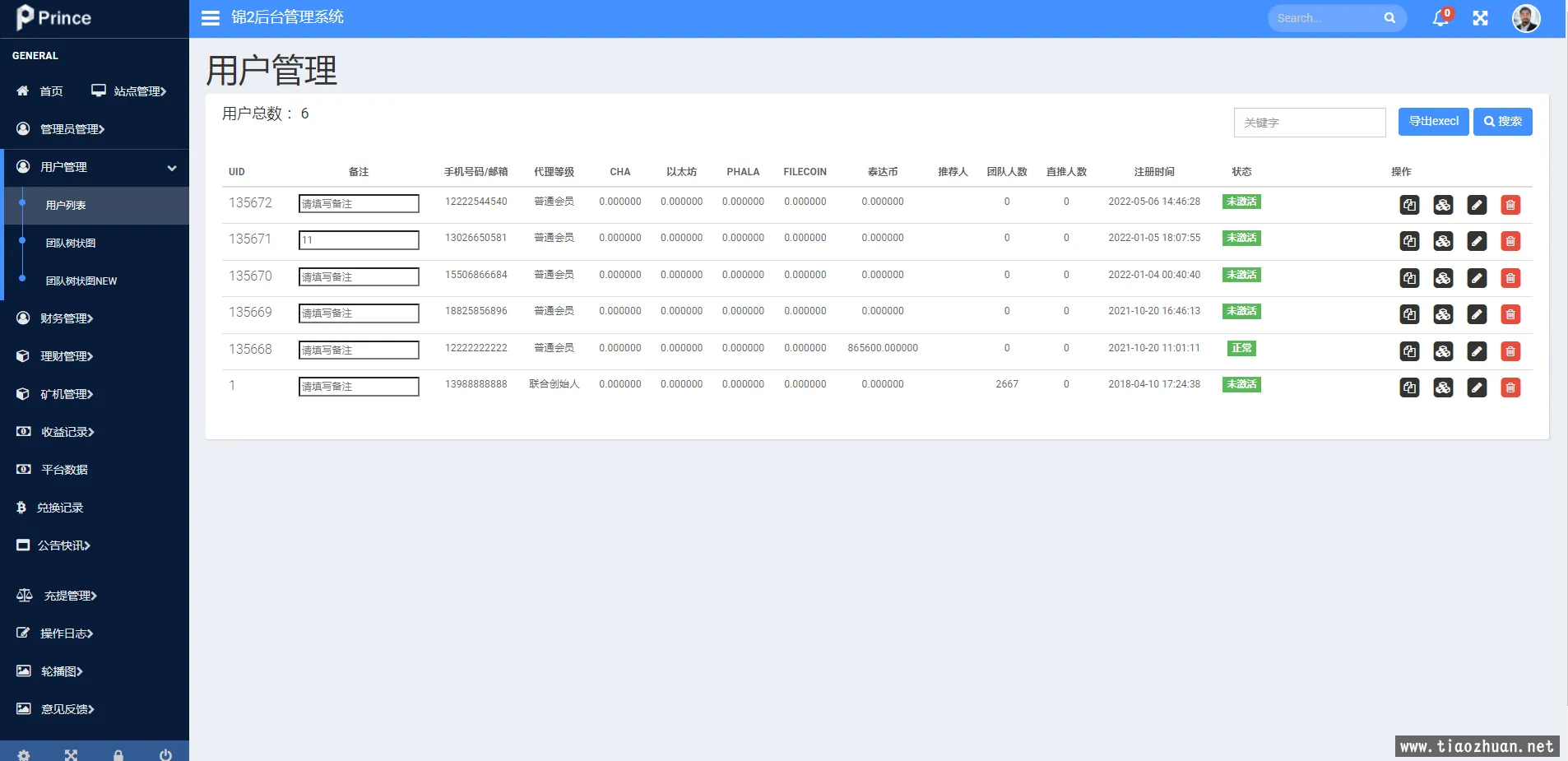1568x761 pixels.
Task: Click the cubes icon for UID 135672
Action: click(1443, 205)
